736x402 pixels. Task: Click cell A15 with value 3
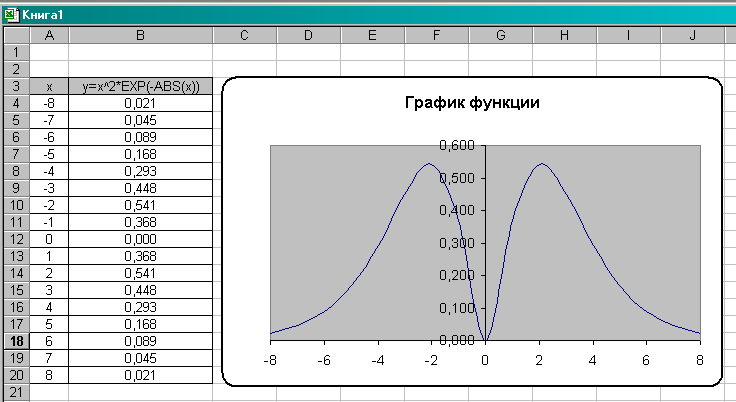coord(49,290)
